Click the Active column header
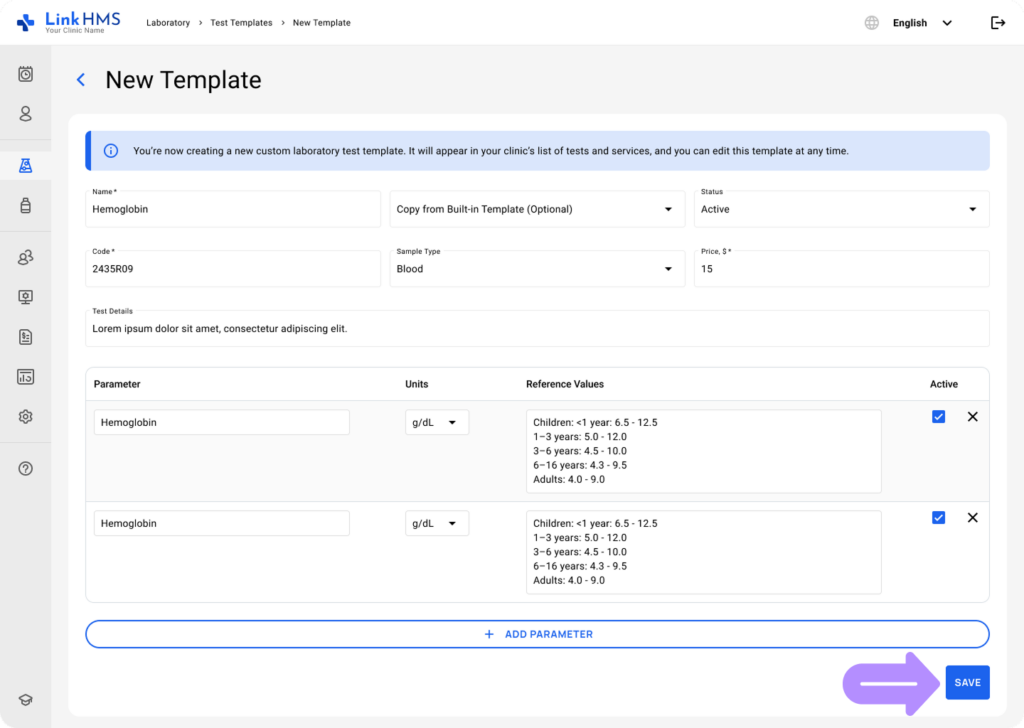Image resolution: width=1024 pixels, height=728 pixels. coord(944,384)
